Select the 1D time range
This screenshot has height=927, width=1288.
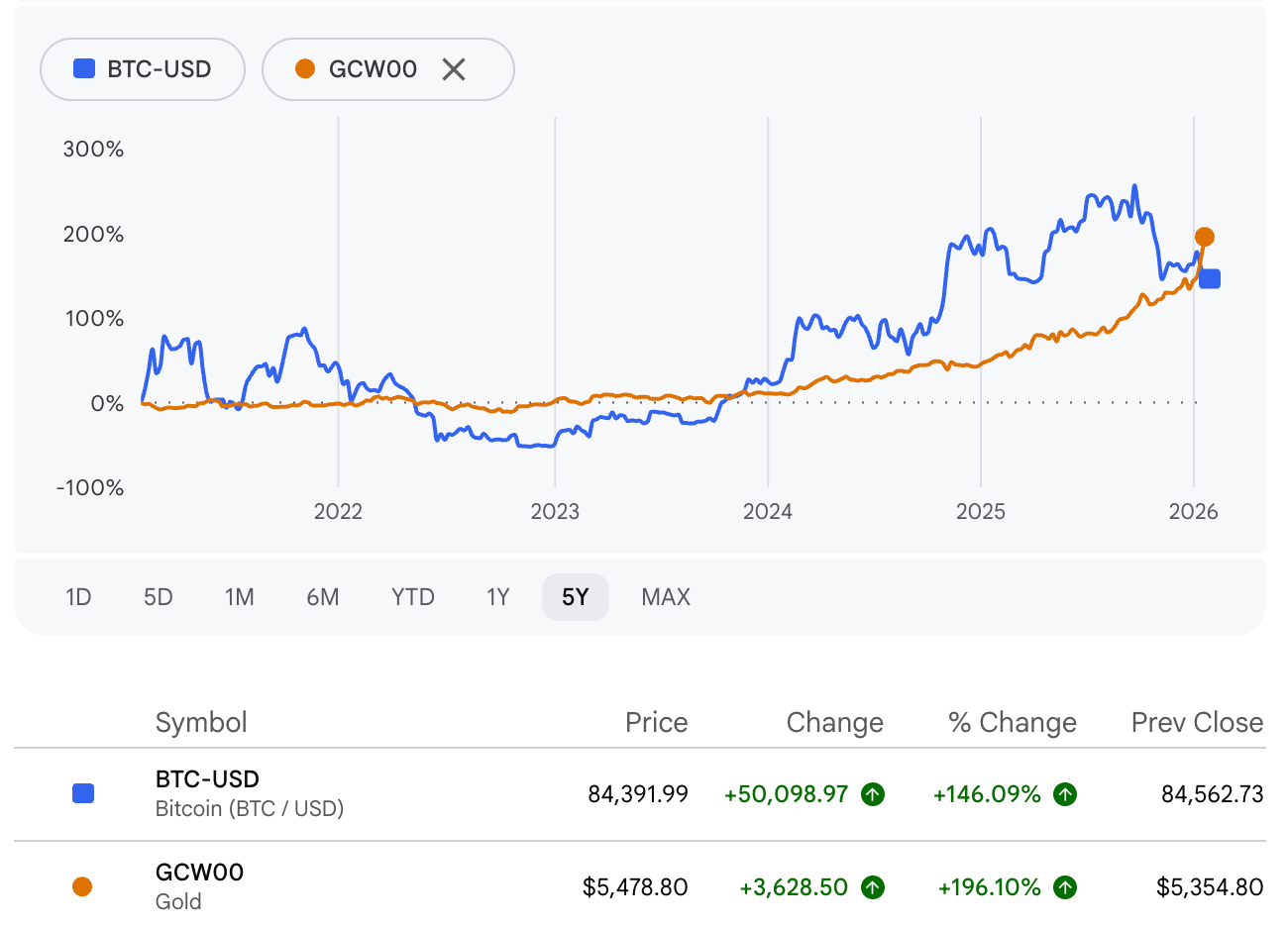78,597
